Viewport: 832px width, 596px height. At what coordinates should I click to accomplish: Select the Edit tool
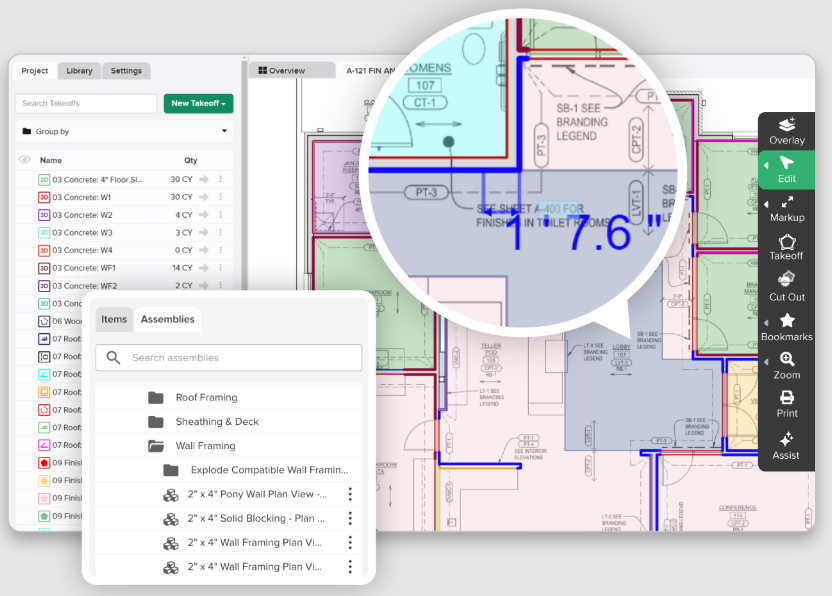787,170
